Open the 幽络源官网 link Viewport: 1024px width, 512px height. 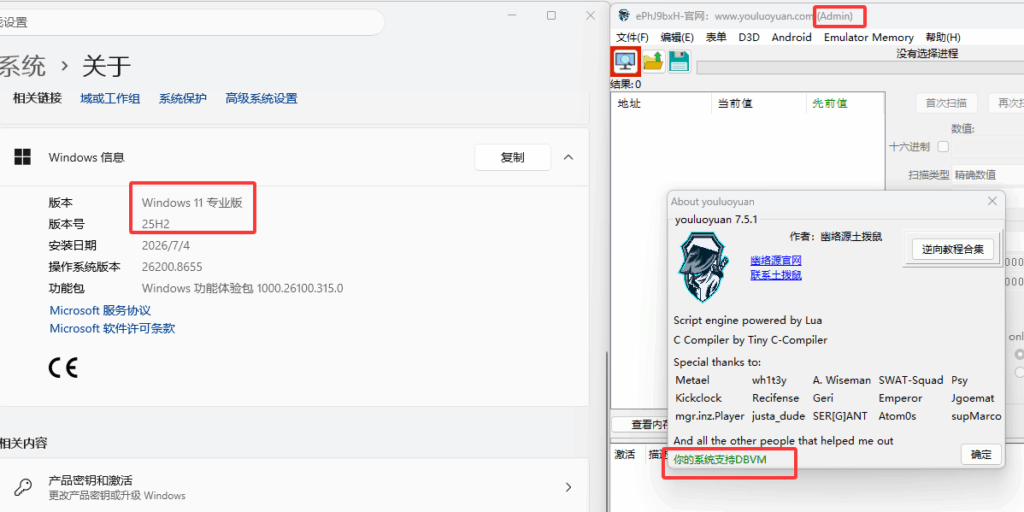click(x=776, y=261)
